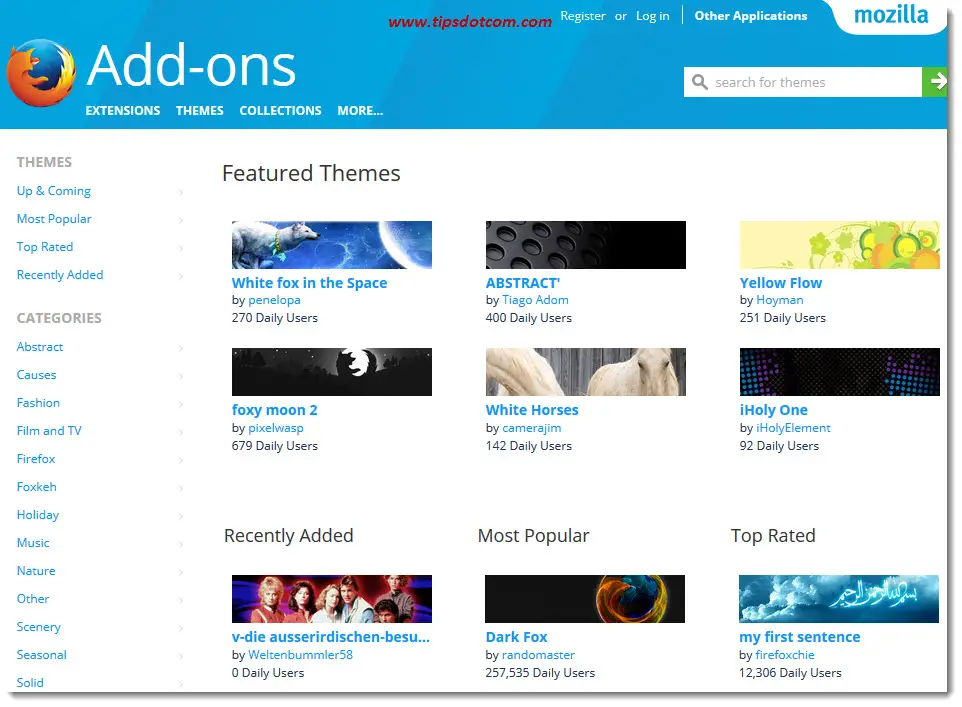Open the Other Applications menu

(751, 16)
